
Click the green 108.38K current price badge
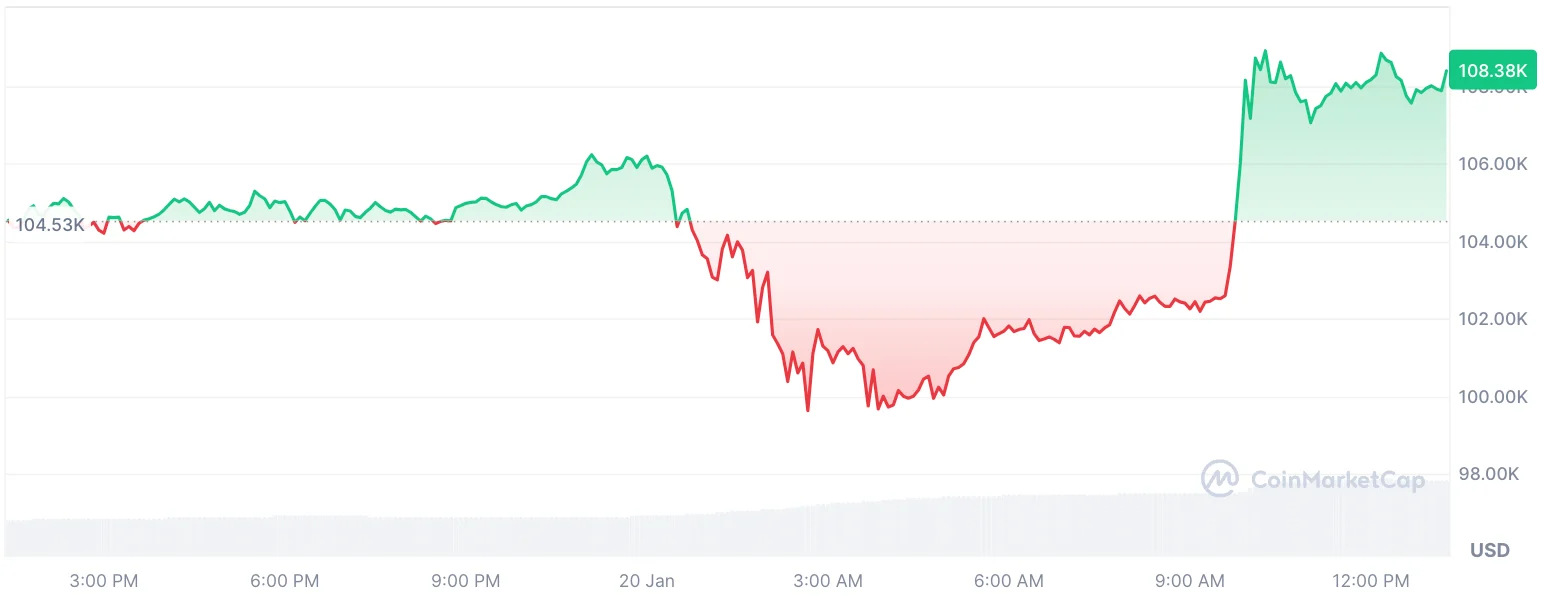click(1492, 70)
